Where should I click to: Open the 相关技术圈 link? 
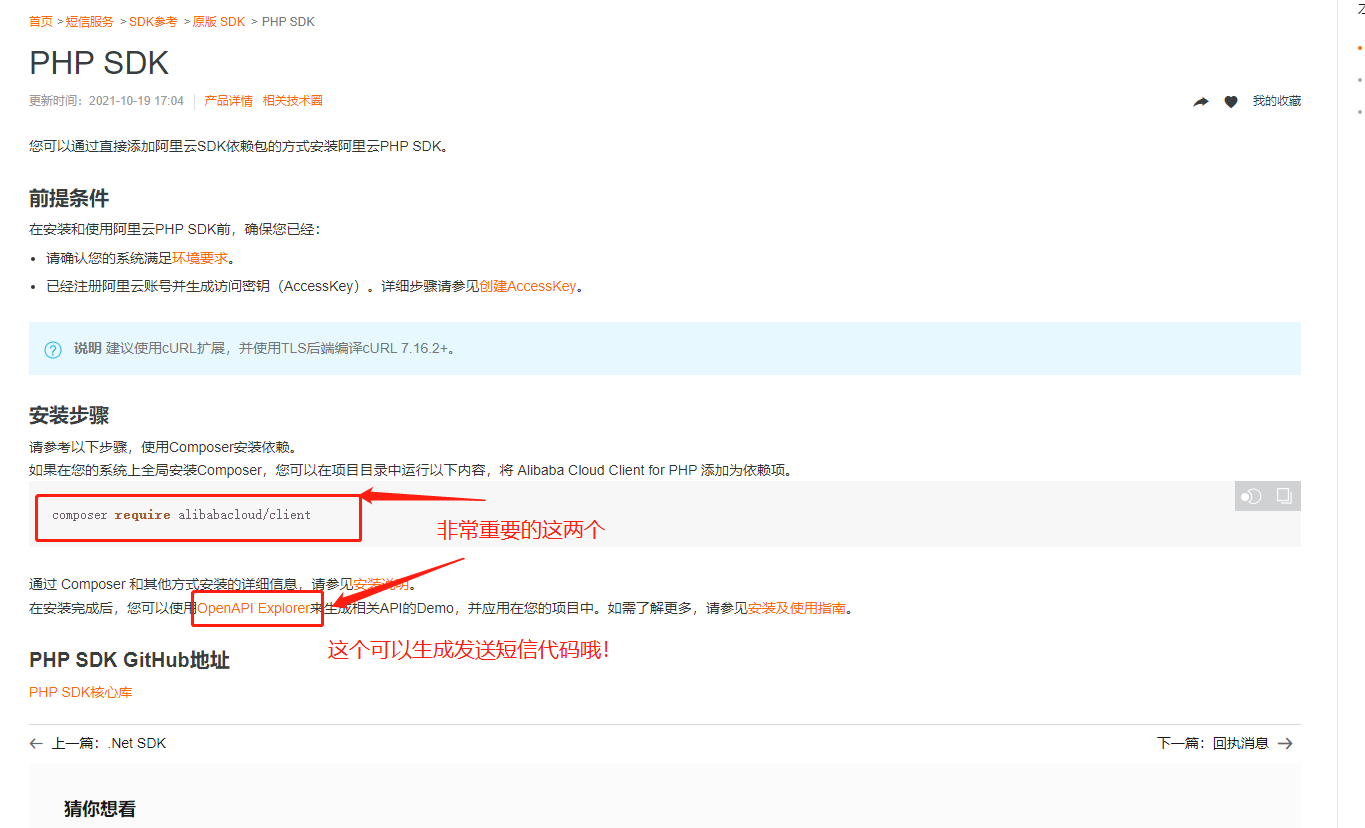292,101
